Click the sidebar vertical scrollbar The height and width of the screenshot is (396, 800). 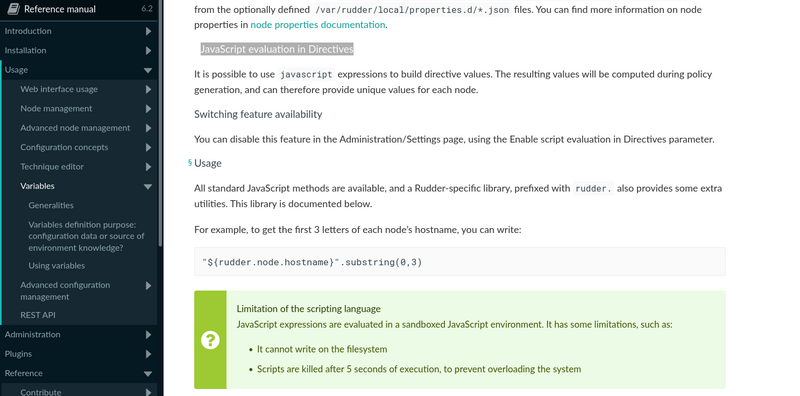[161, 122]
